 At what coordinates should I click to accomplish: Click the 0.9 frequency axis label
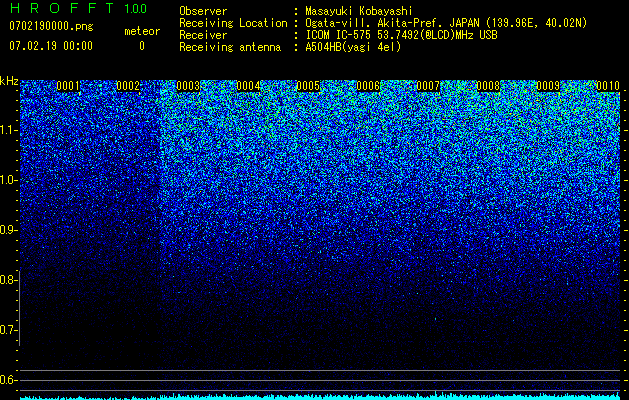click(x=7, y=230)
